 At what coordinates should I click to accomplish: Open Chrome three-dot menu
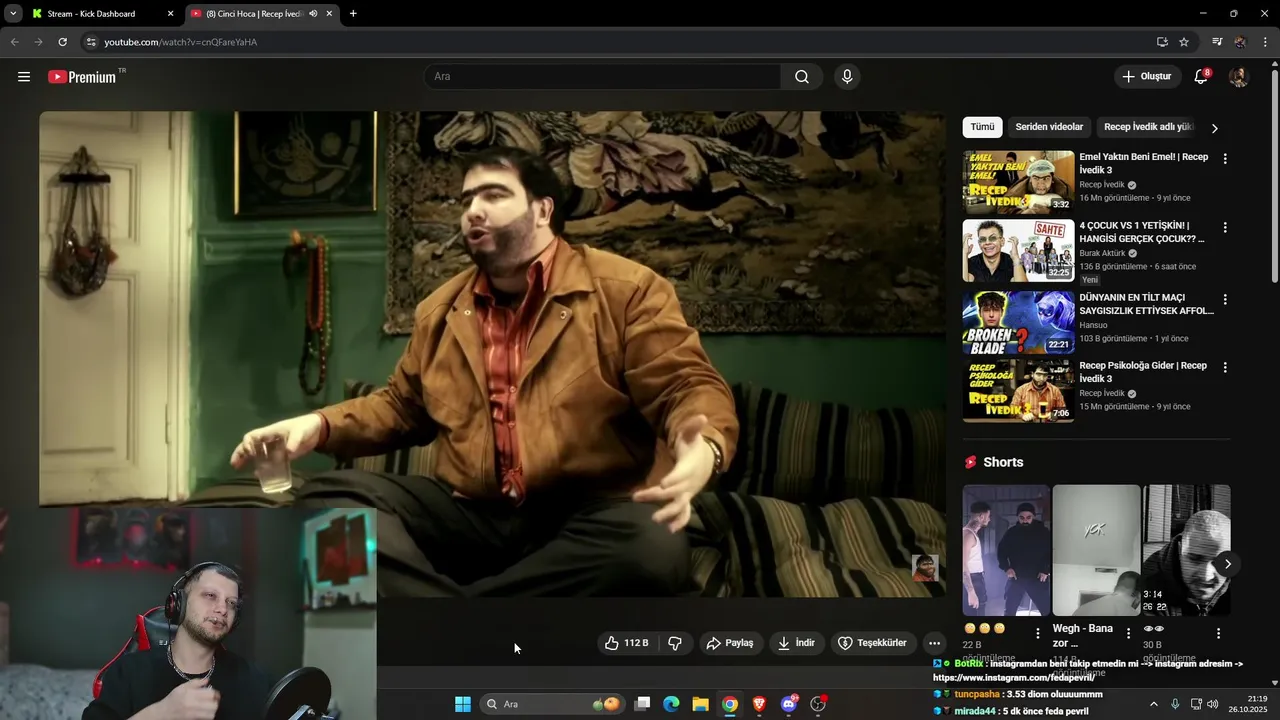1265,42
